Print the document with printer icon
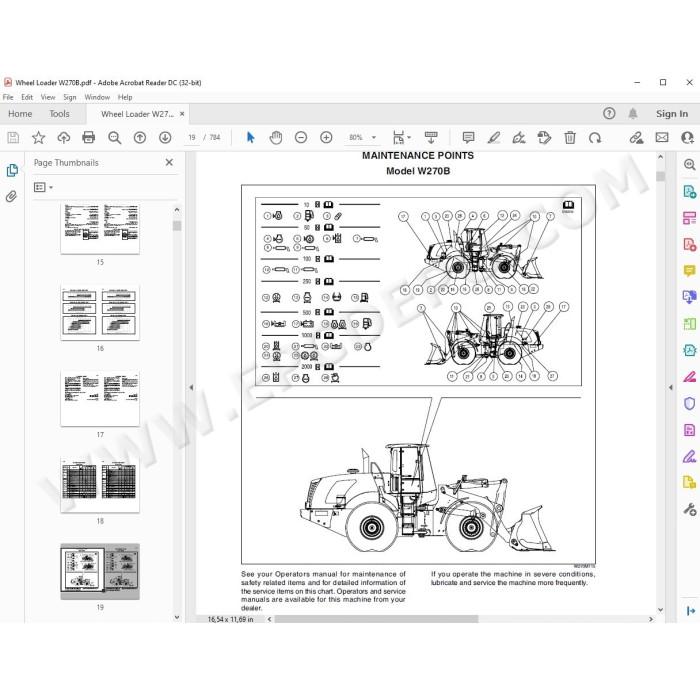The height and width of the screenshot is (700, 700). [89, 138]
